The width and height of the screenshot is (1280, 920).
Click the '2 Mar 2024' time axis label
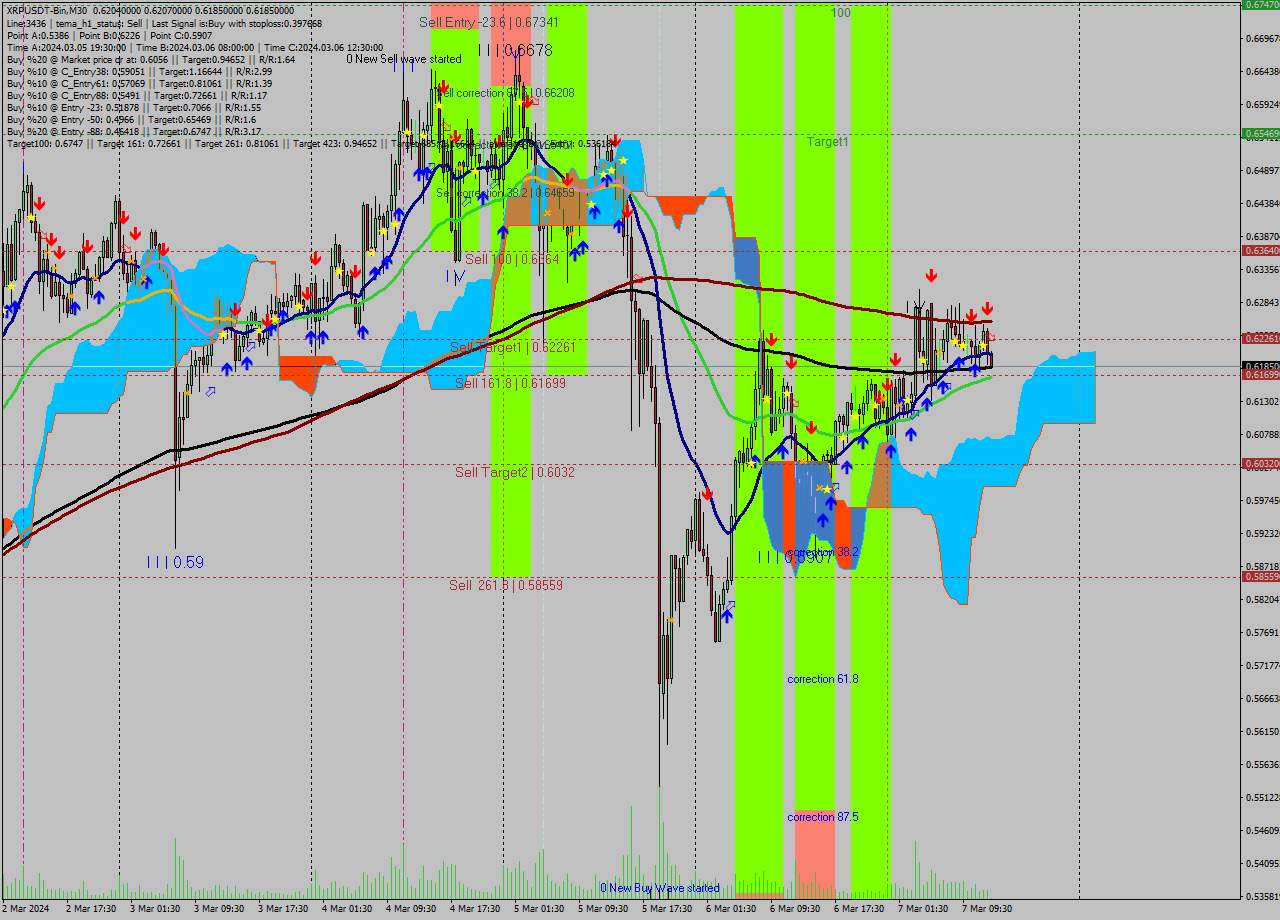click(26, 909)
